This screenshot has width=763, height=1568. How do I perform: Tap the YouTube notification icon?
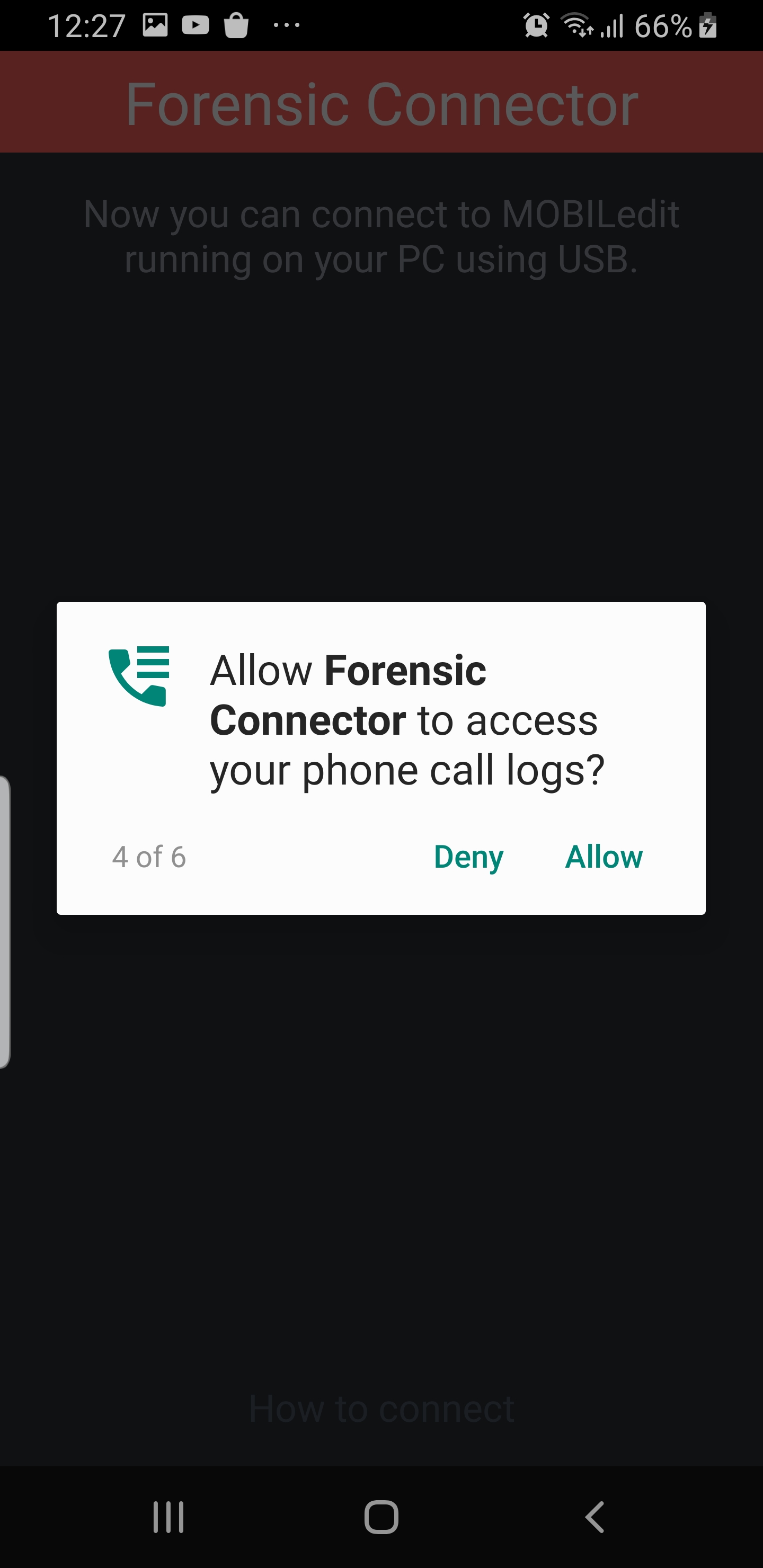(196, 25)
